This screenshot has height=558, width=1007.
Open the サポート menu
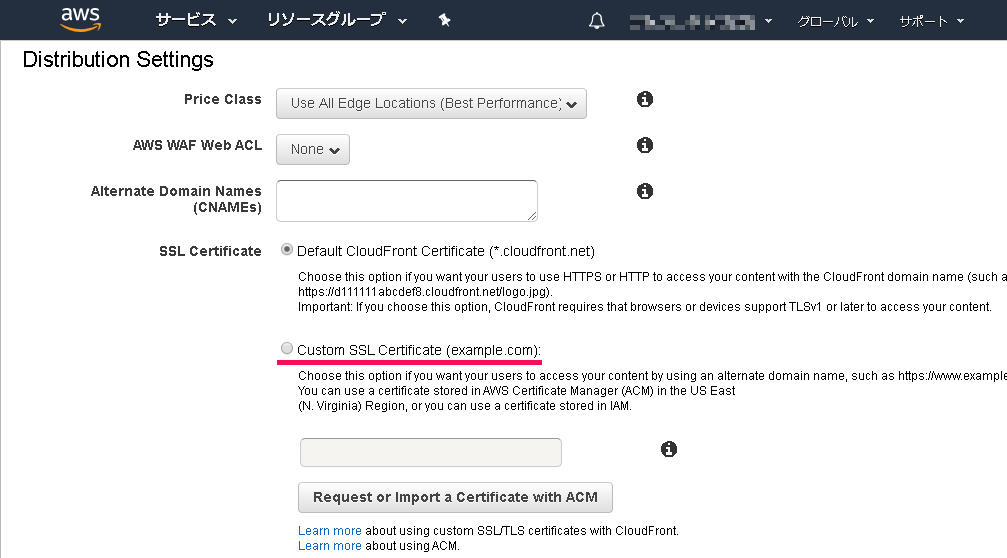coord(931,21)
